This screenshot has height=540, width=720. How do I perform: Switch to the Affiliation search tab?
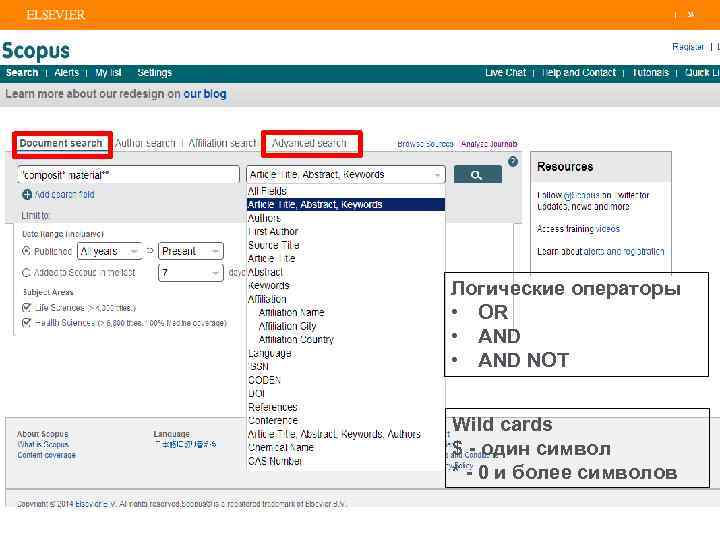pos(222,143)
